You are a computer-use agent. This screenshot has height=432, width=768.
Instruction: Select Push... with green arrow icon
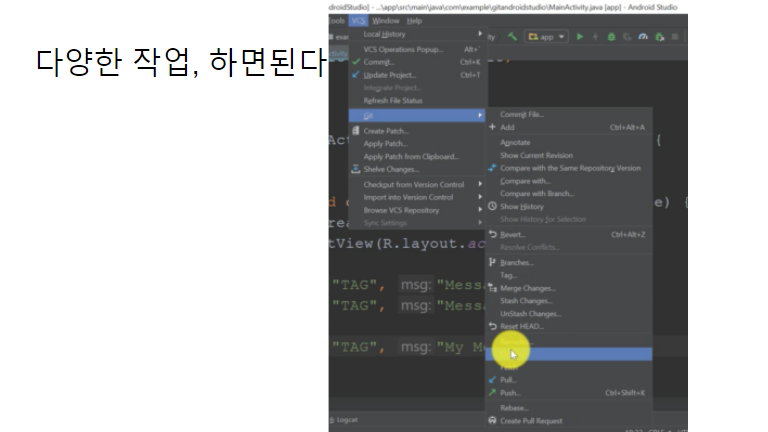click(569, 393)
